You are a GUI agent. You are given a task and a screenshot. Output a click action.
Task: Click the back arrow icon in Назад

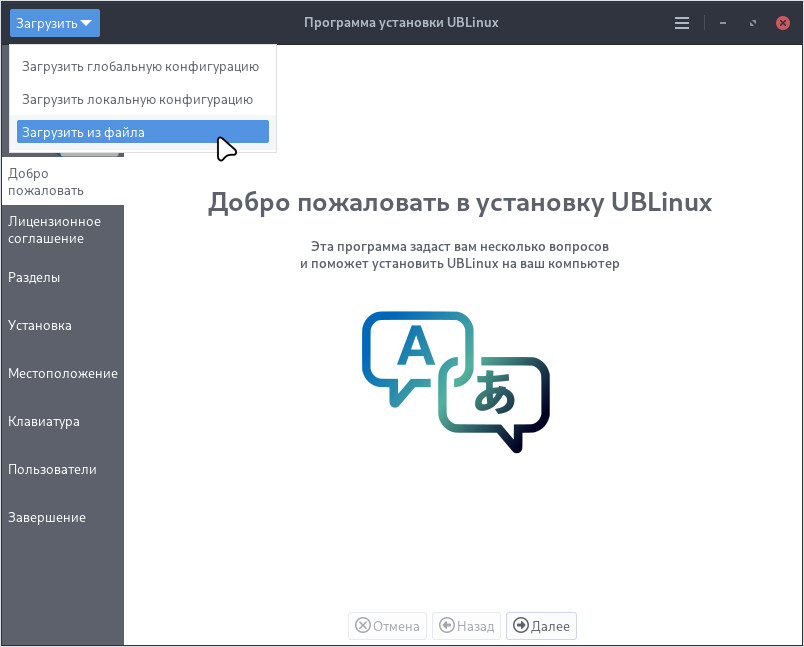[x=447, y=626]
